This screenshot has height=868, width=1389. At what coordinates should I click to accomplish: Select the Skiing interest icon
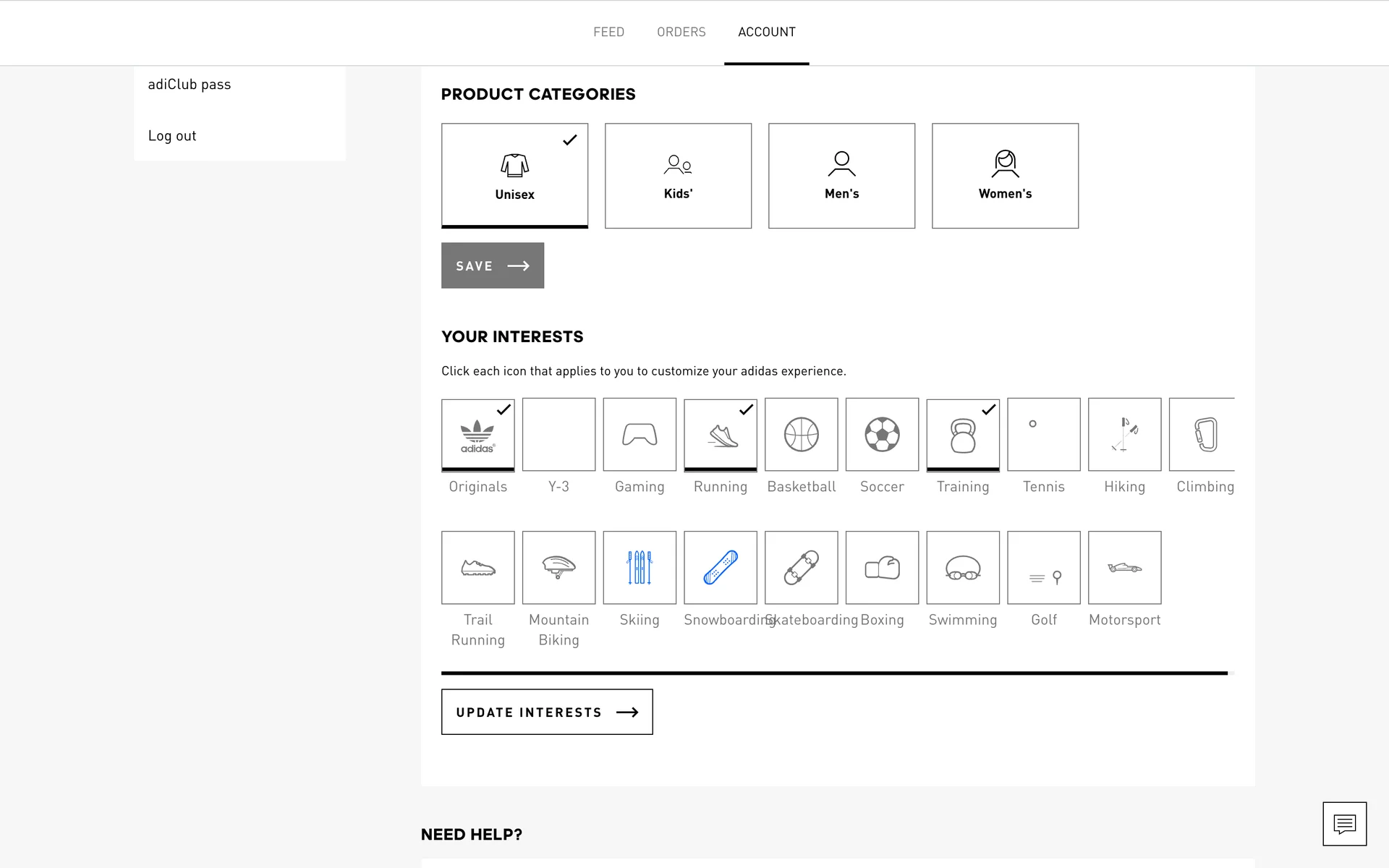pyautogui.click(x=640, y=568)
